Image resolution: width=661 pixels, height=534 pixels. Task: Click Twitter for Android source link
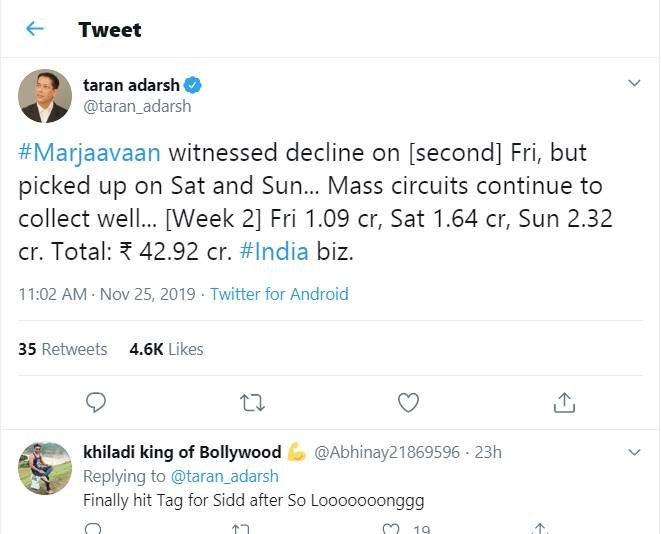click(278, 294)
